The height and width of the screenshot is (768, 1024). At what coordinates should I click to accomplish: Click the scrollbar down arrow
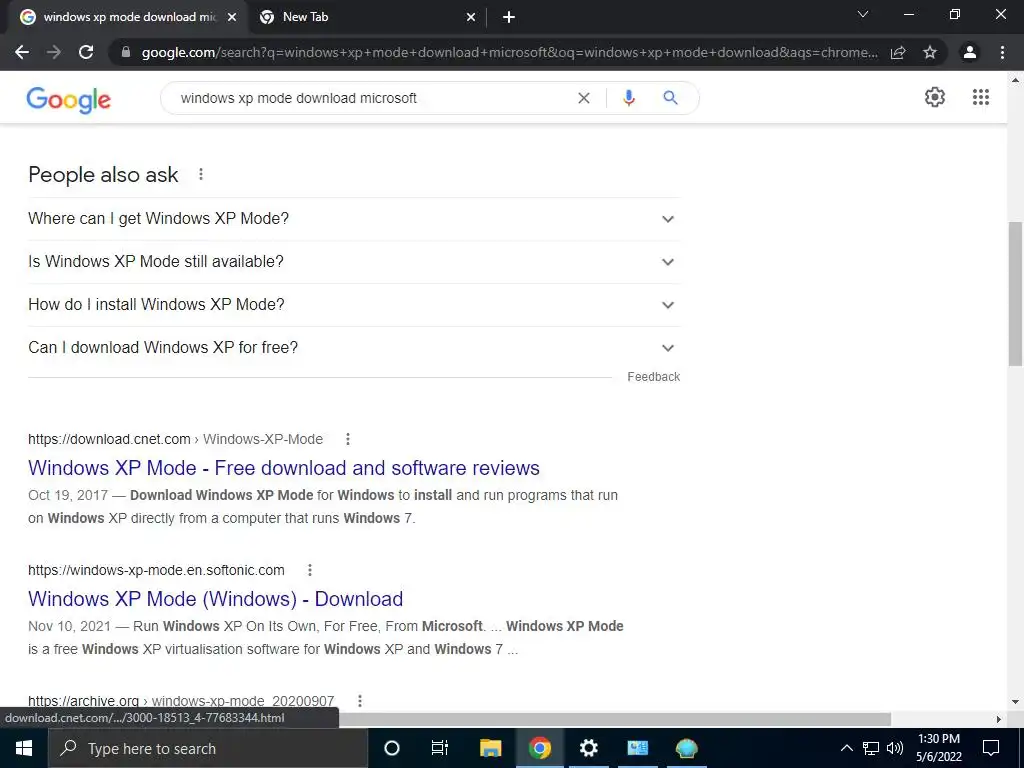pos(1016,702)
